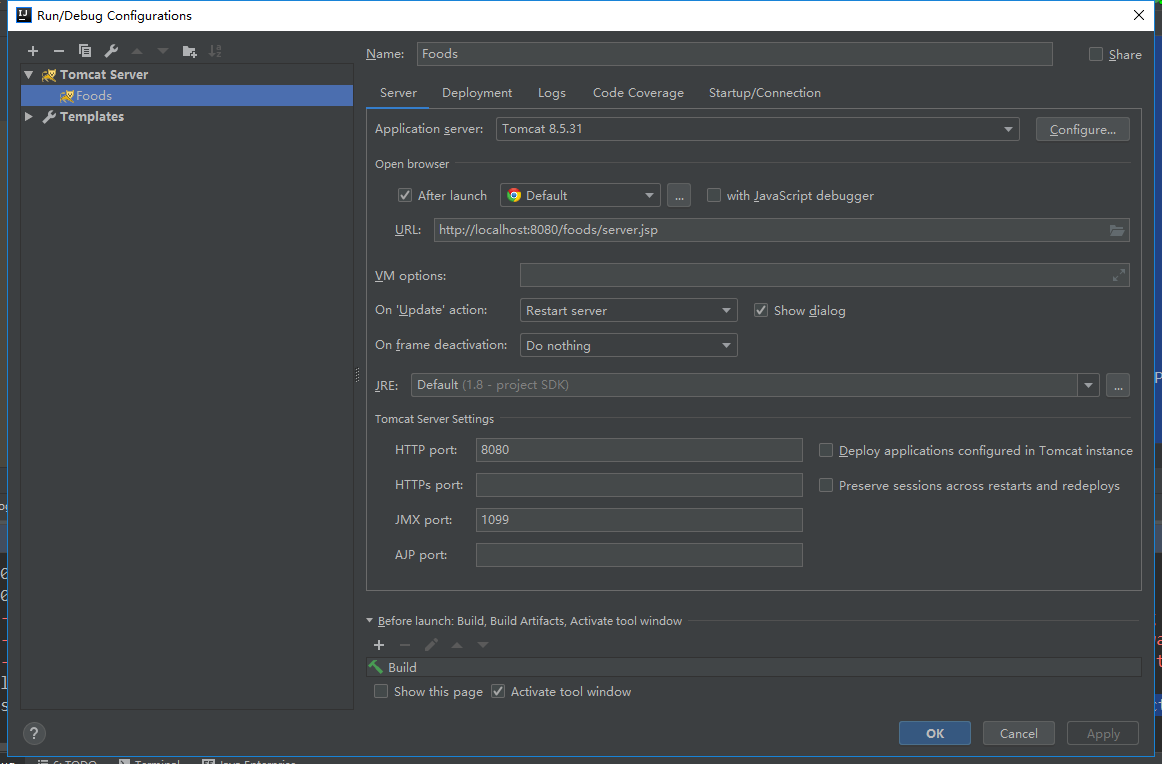
Task: Copy the selected configuration
Action: (85, 51)
